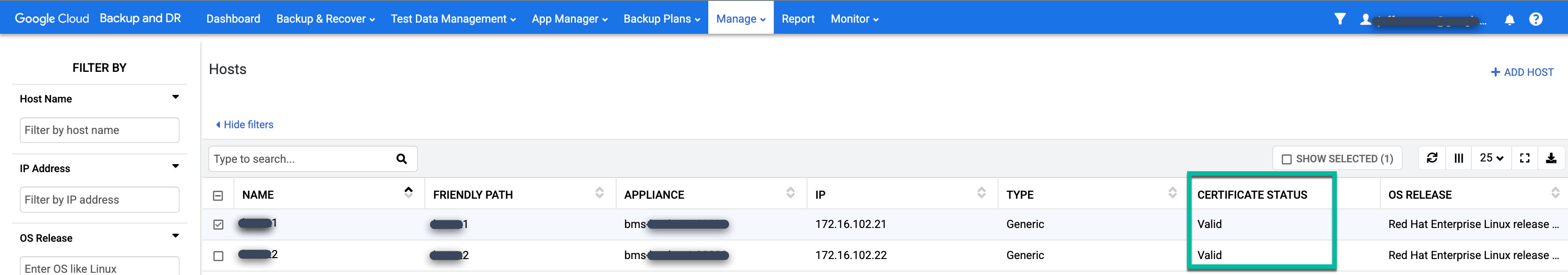
Task: Open the Backup & Recover menu
Action: pos(324,18)
